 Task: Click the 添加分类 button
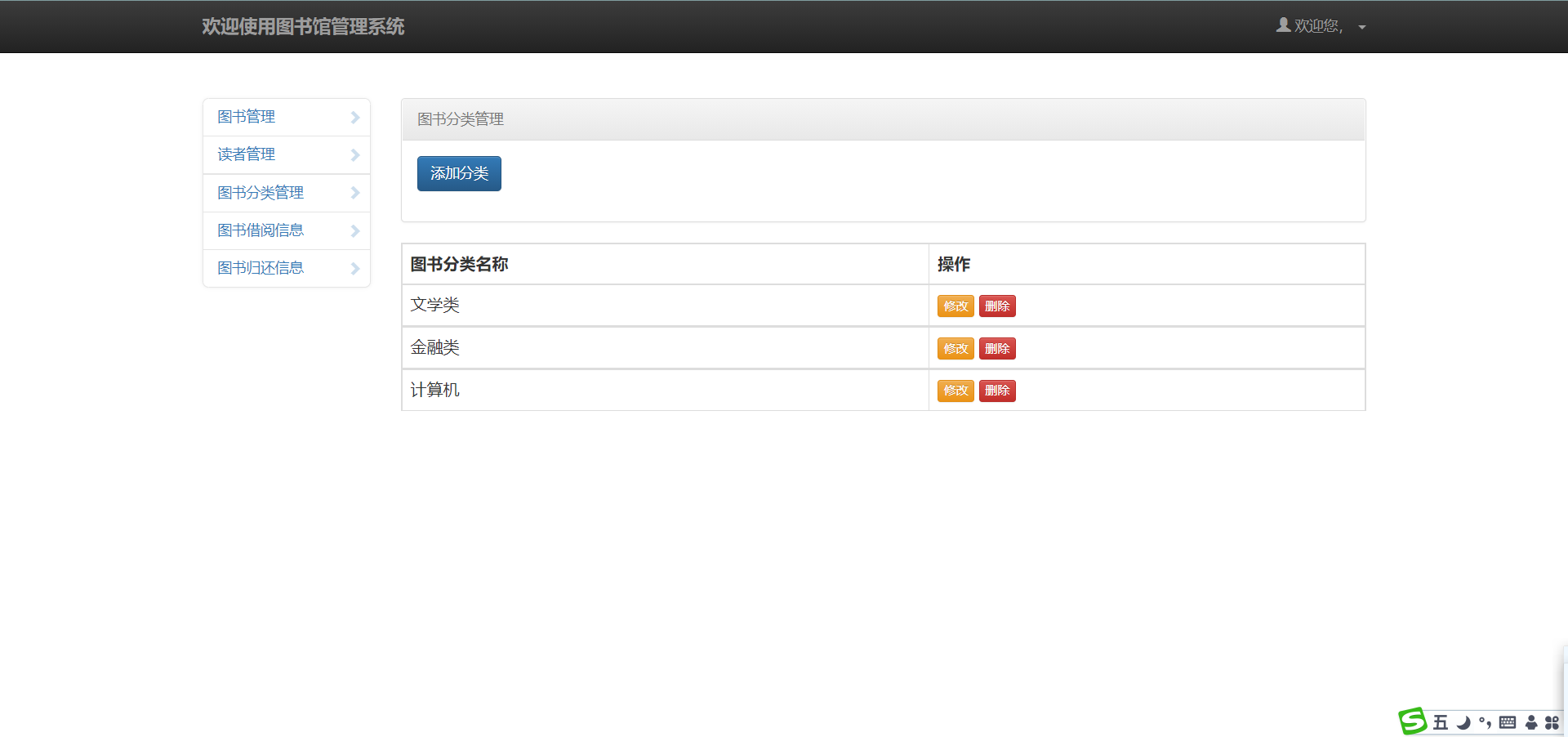[x=459, y=173]
